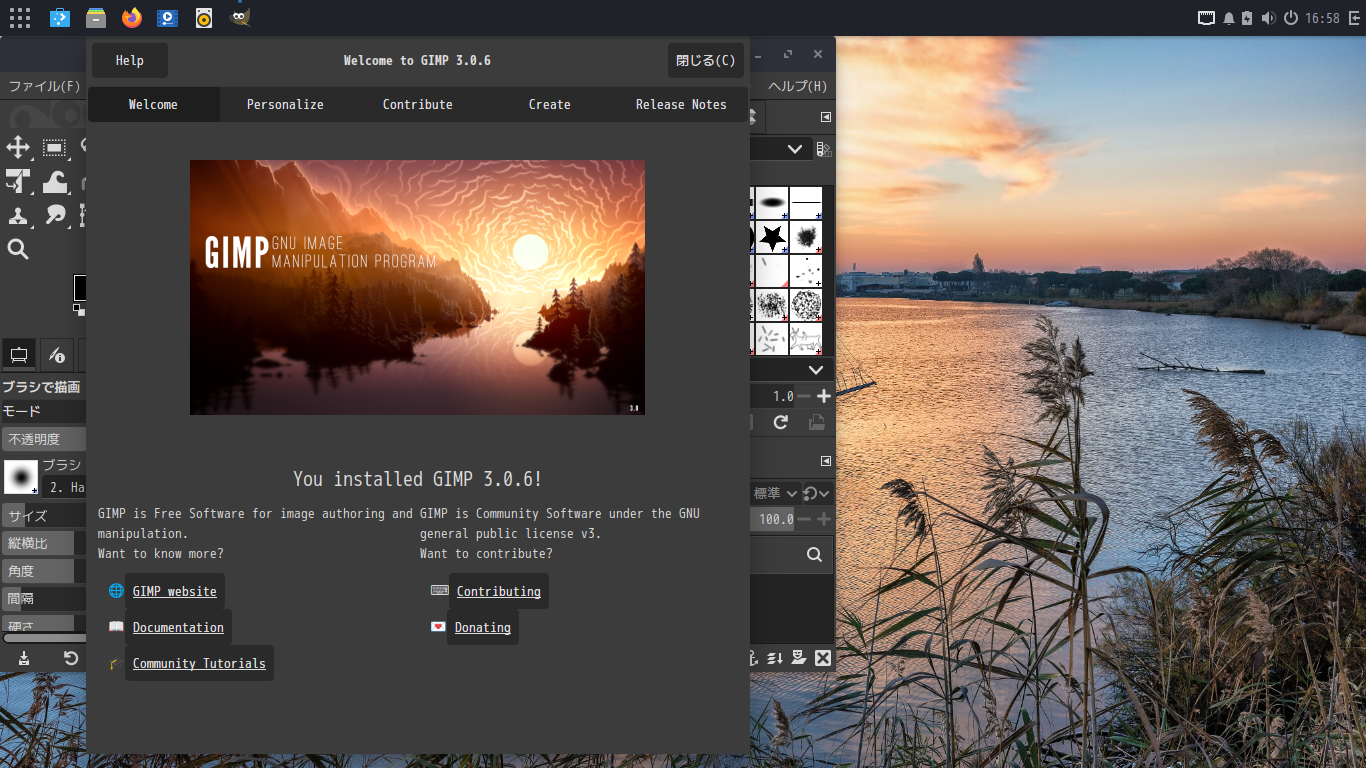Switch to the Personalize tab
Screen dimensions: 1366x768
[x=285, y=104]
